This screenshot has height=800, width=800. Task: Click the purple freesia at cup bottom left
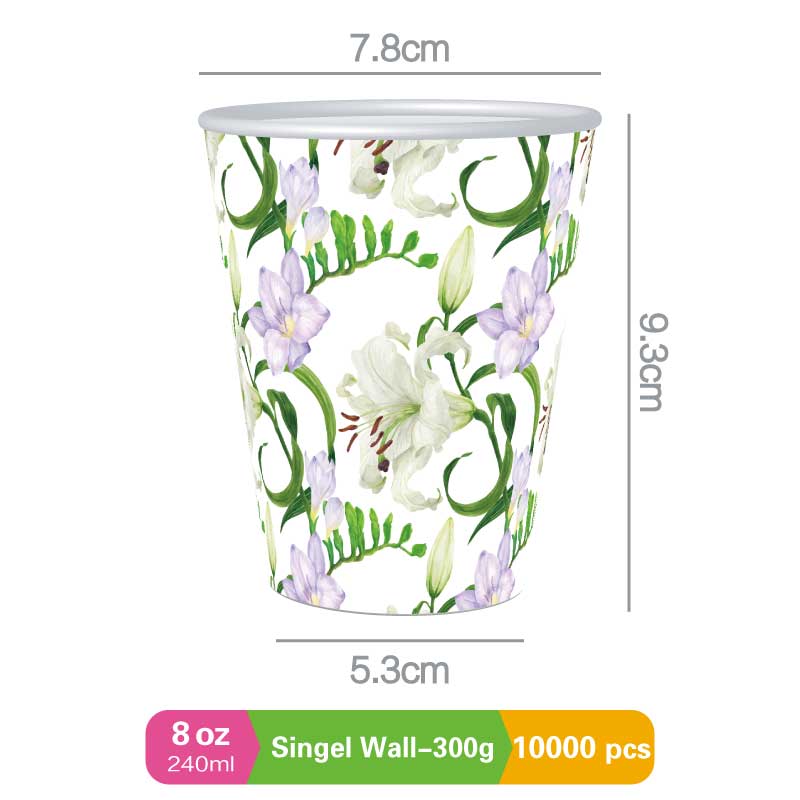pos(312,574)
